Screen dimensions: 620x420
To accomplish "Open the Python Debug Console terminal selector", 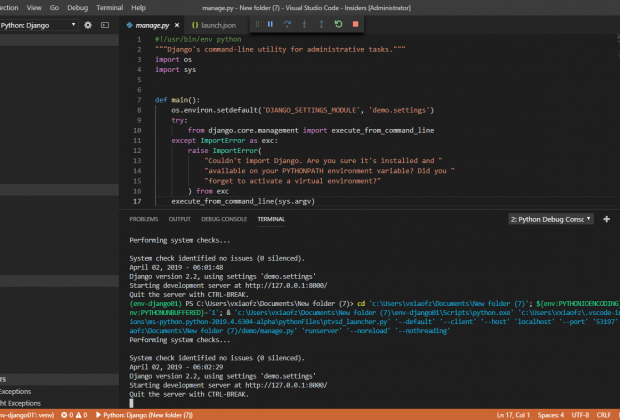I will pos(551,219).
